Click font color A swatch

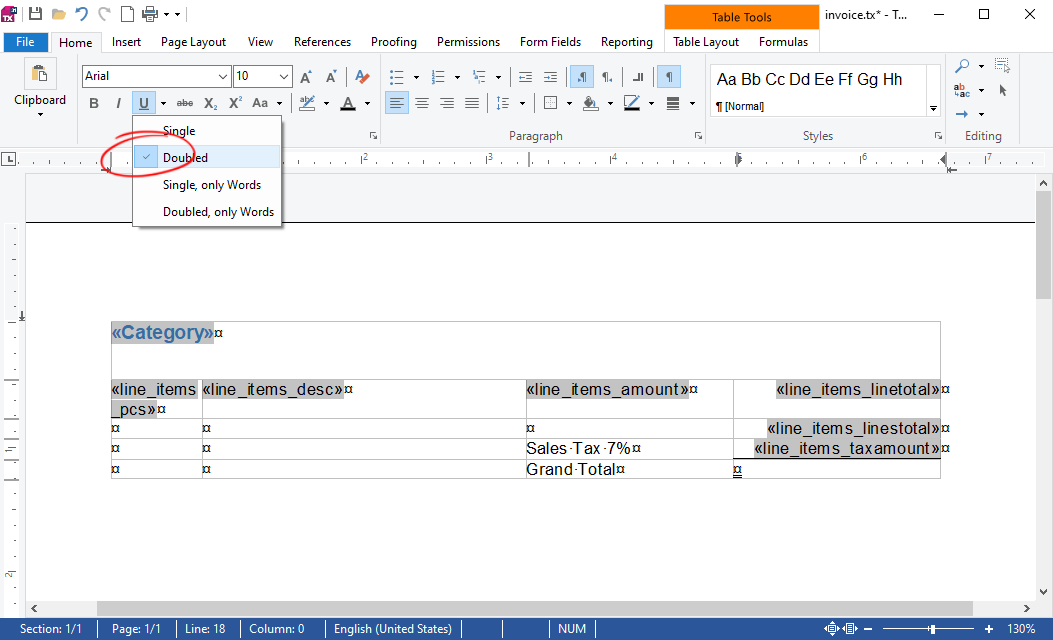[348, 103]
